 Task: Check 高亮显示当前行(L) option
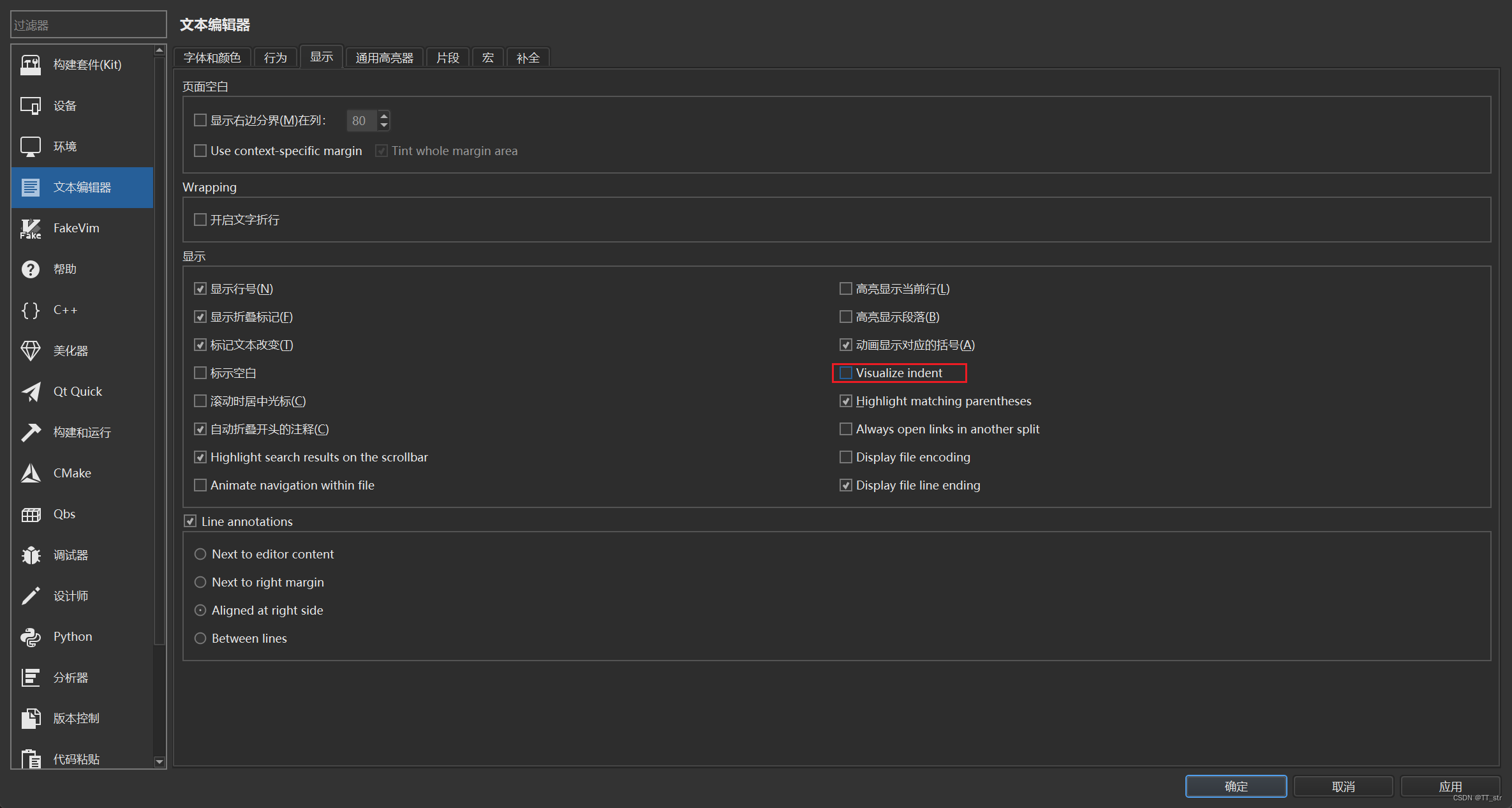coord(846,288)
